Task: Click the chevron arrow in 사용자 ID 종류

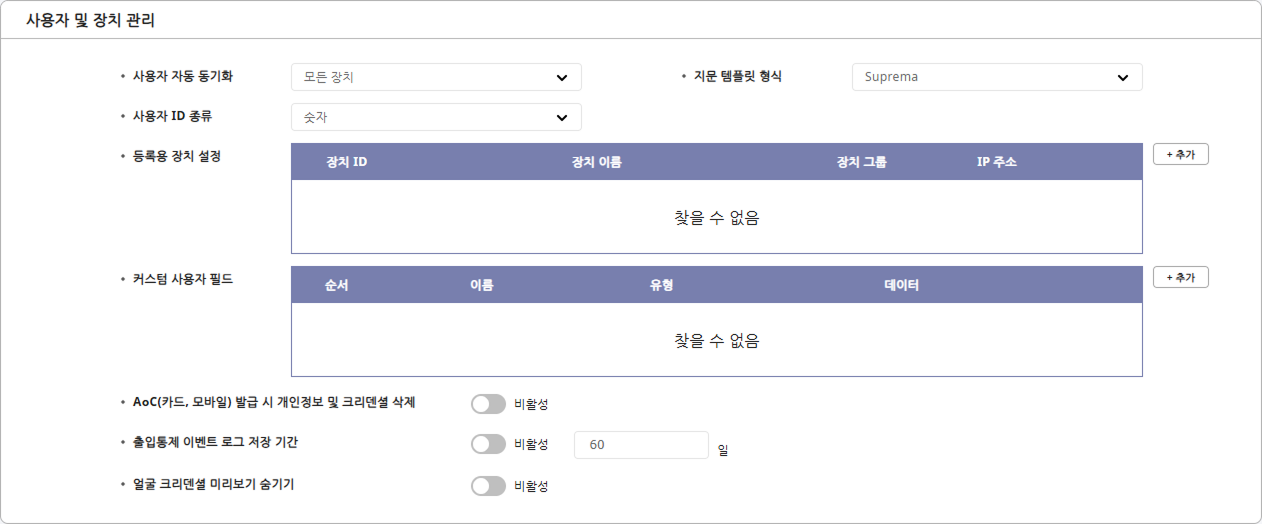Action: click(561, 117)
